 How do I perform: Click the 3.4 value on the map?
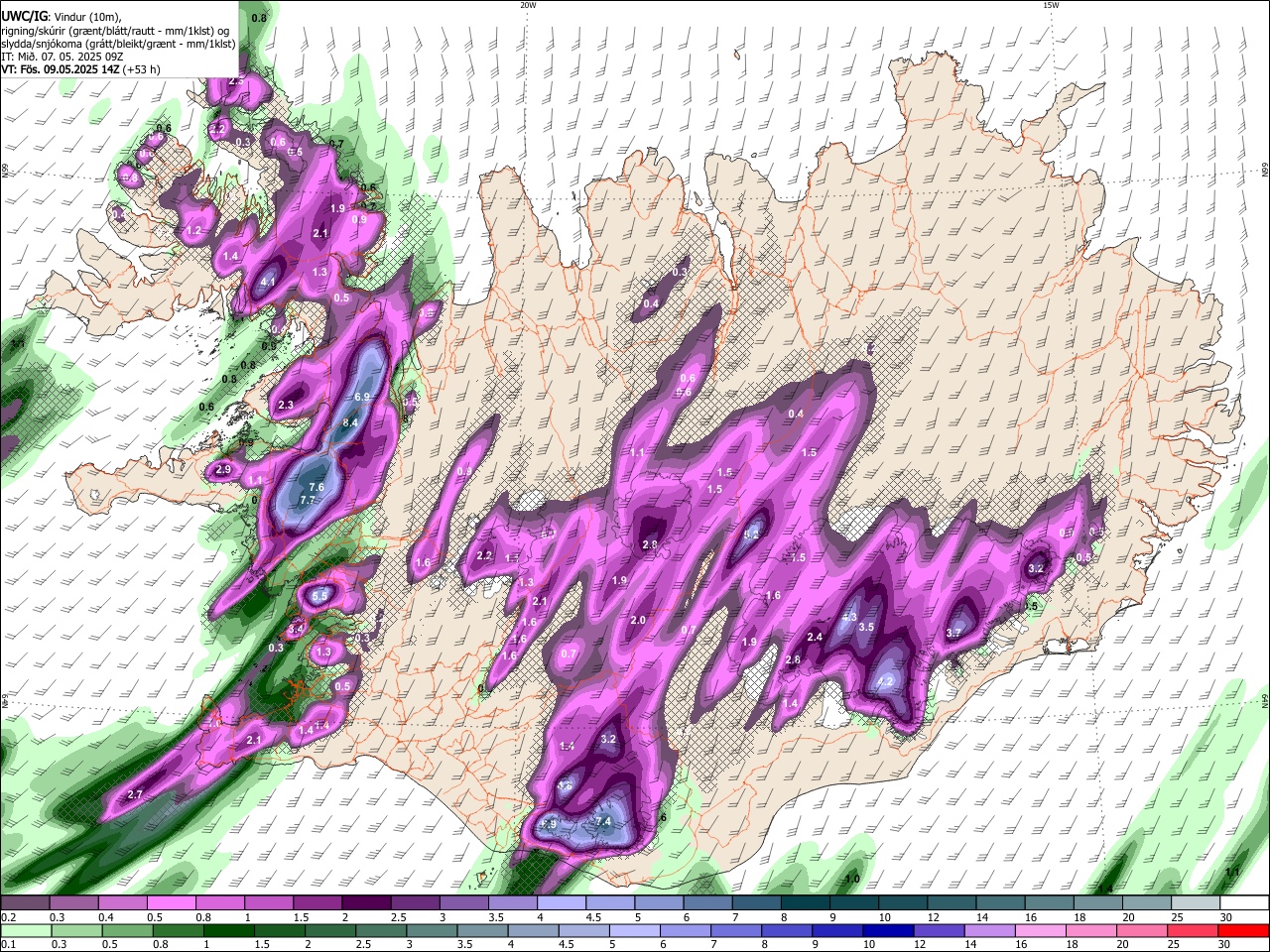click(x=296, y=630)
